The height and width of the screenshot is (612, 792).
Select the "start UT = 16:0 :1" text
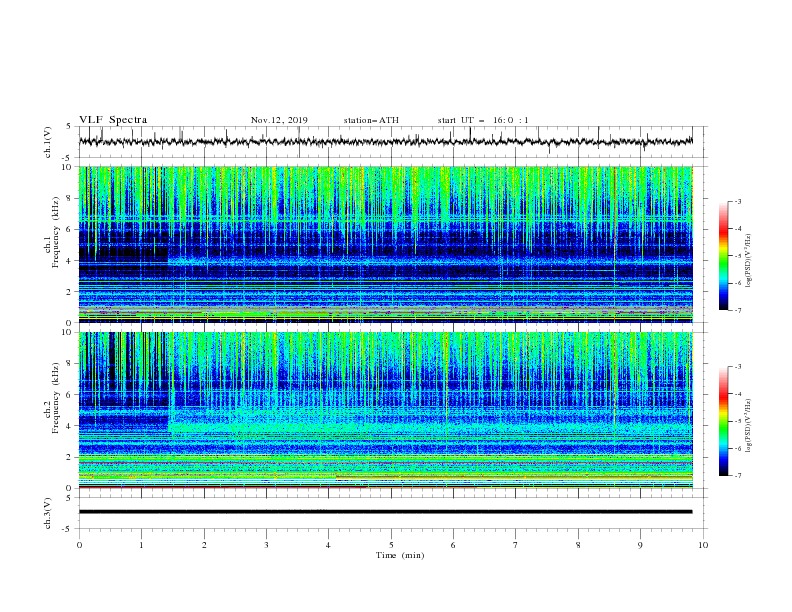482,120
